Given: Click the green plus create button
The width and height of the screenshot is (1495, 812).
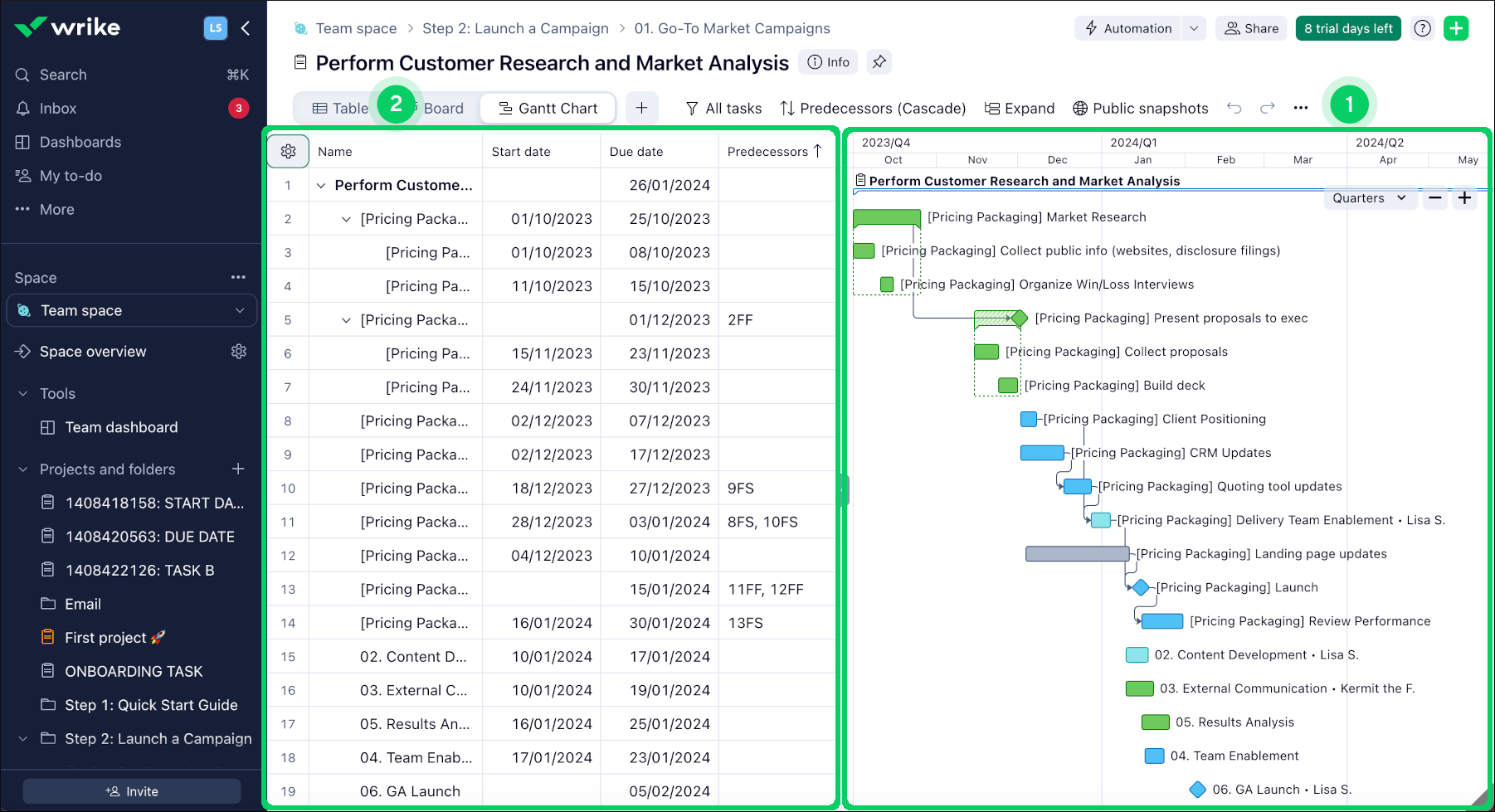Looking at the screenshot, I should (x=1456, y=28).
